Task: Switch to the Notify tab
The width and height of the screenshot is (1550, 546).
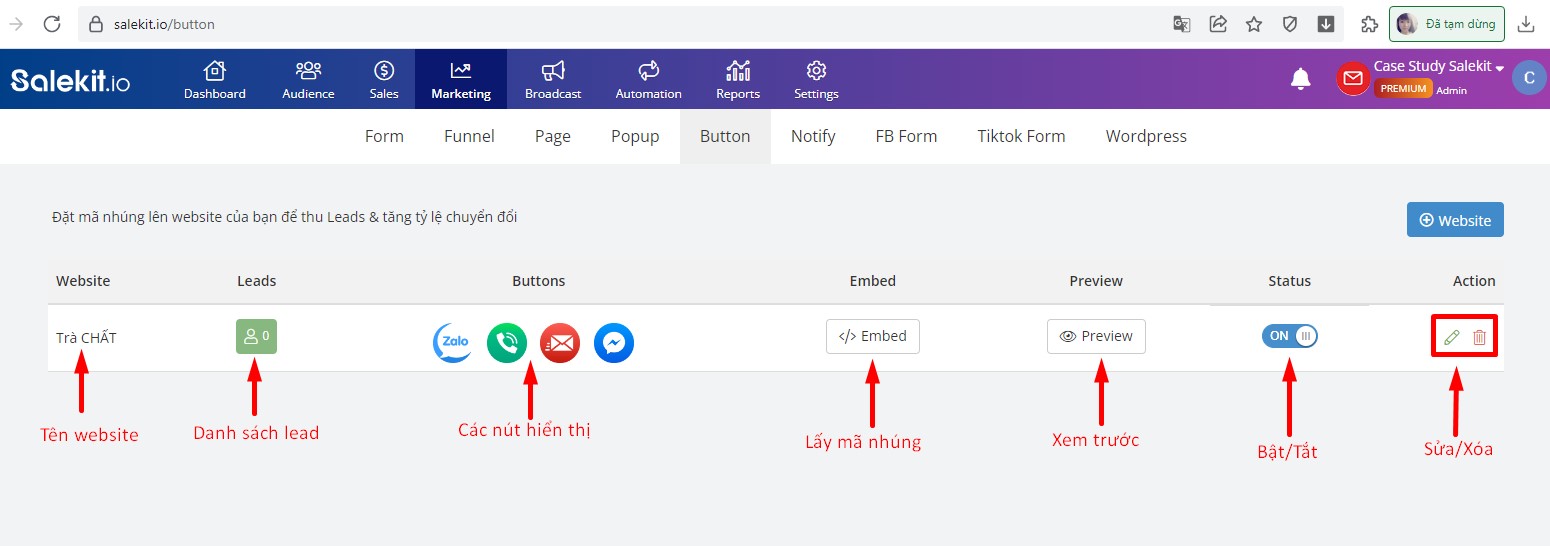Action: click(x=813, y=136)
